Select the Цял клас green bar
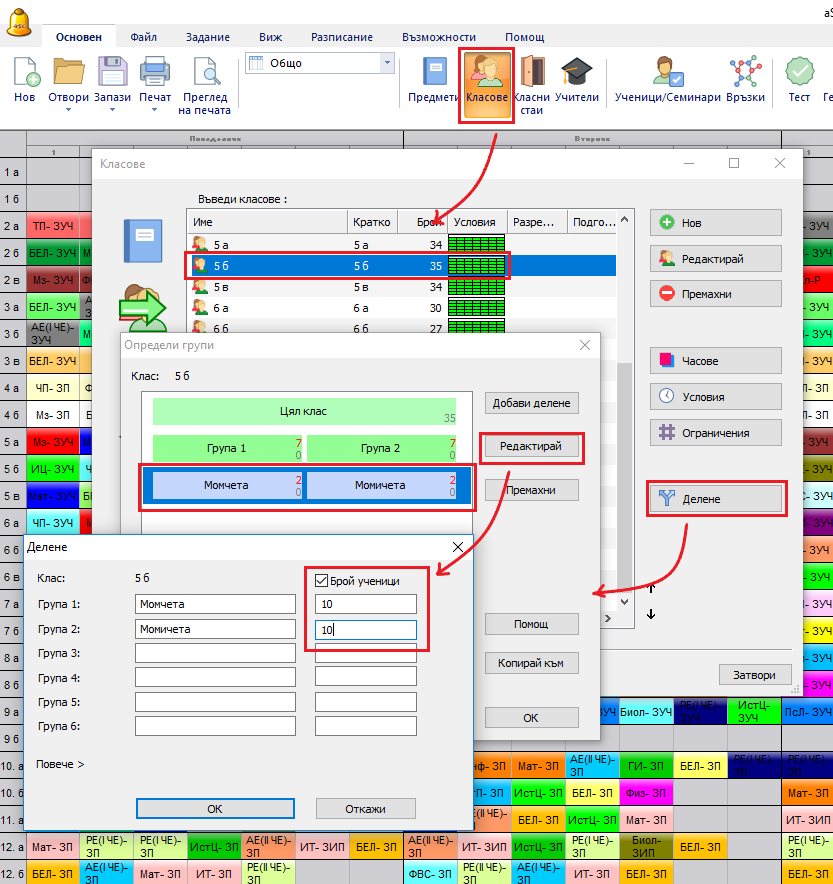 pyautogui.click(x=304, y=412)
